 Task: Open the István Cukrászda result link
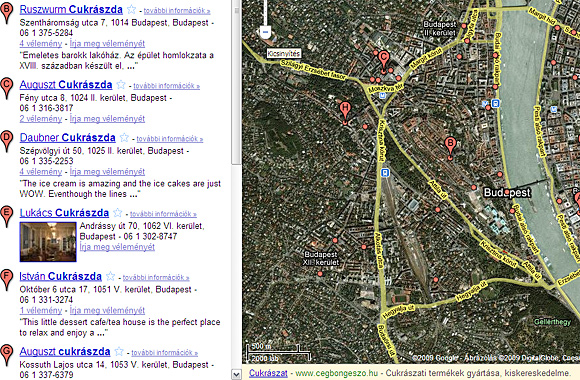pos(61,276)
